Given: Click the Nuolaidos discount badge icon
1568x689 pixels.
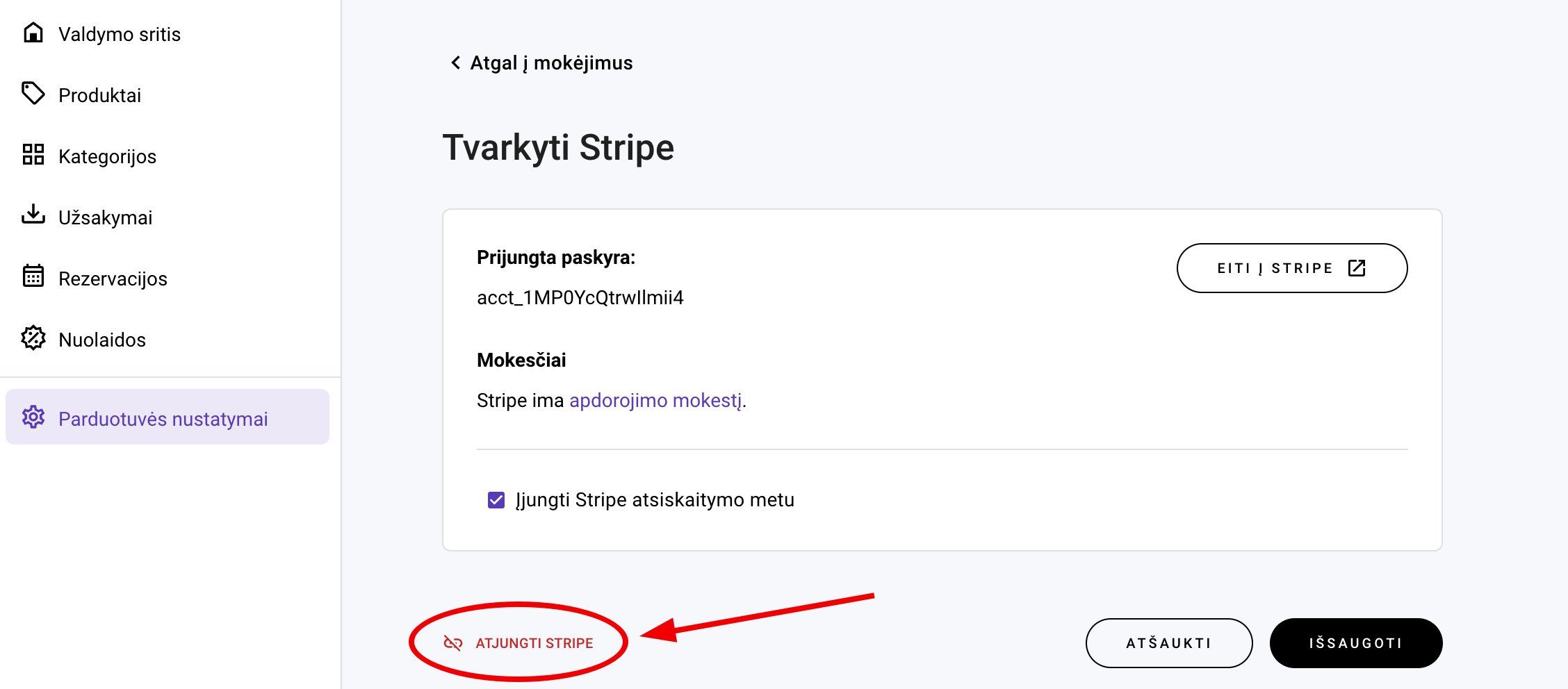Looking at the screenshot, I should [x=33, y=338].
